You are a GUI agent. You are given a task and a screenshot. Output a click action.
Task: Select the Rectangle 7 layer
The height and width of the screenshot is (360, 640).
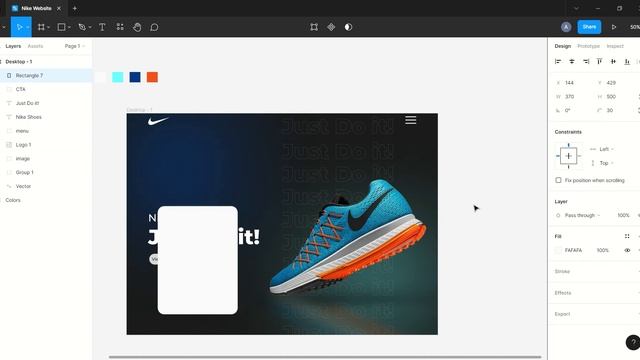click(46, 76)
